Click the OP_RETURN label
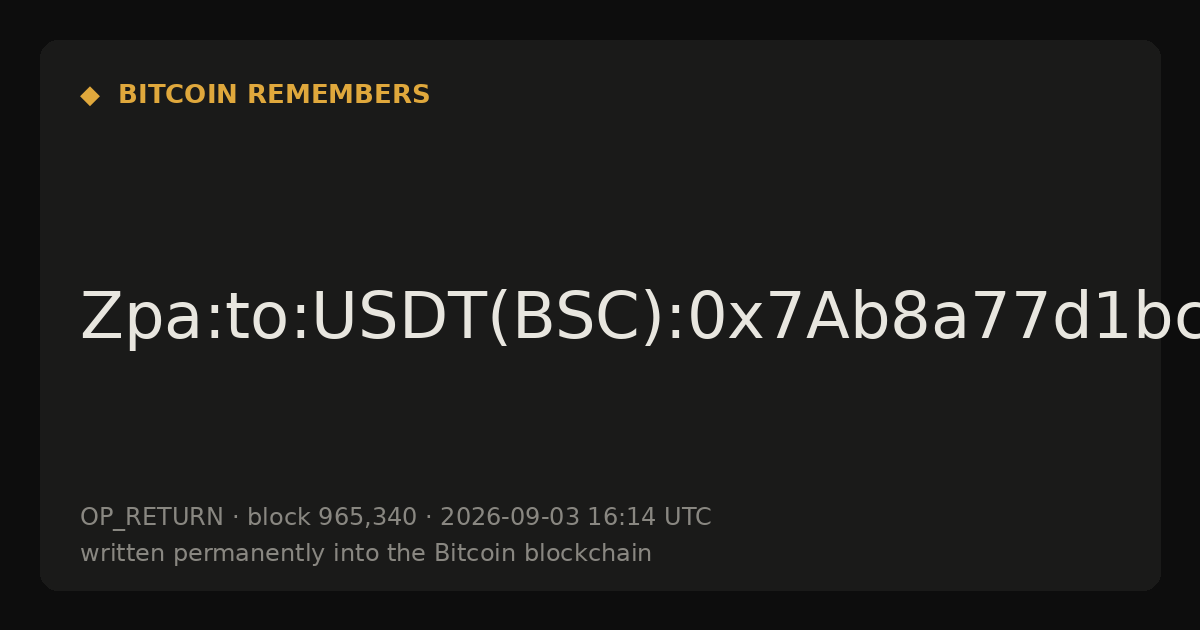The width and height of the screenshot is (1200, 630). [x=151, y=518]
